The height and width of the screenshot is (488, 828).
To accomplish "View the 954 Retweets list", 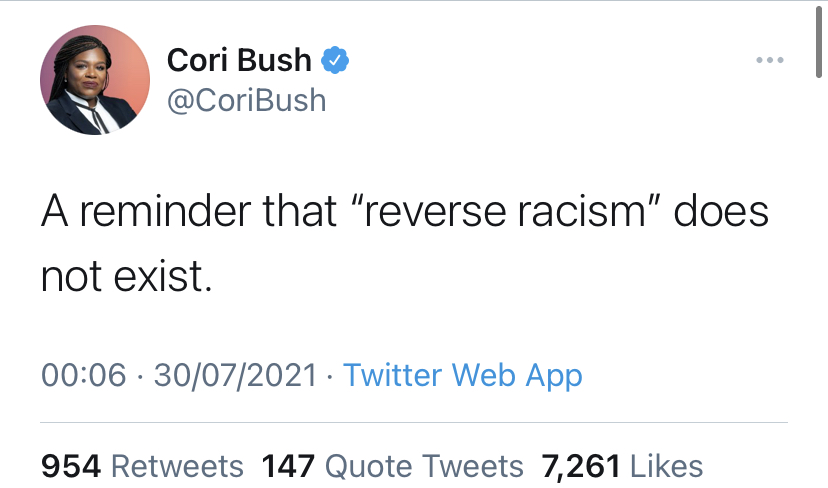I will [x=142, y=465].
